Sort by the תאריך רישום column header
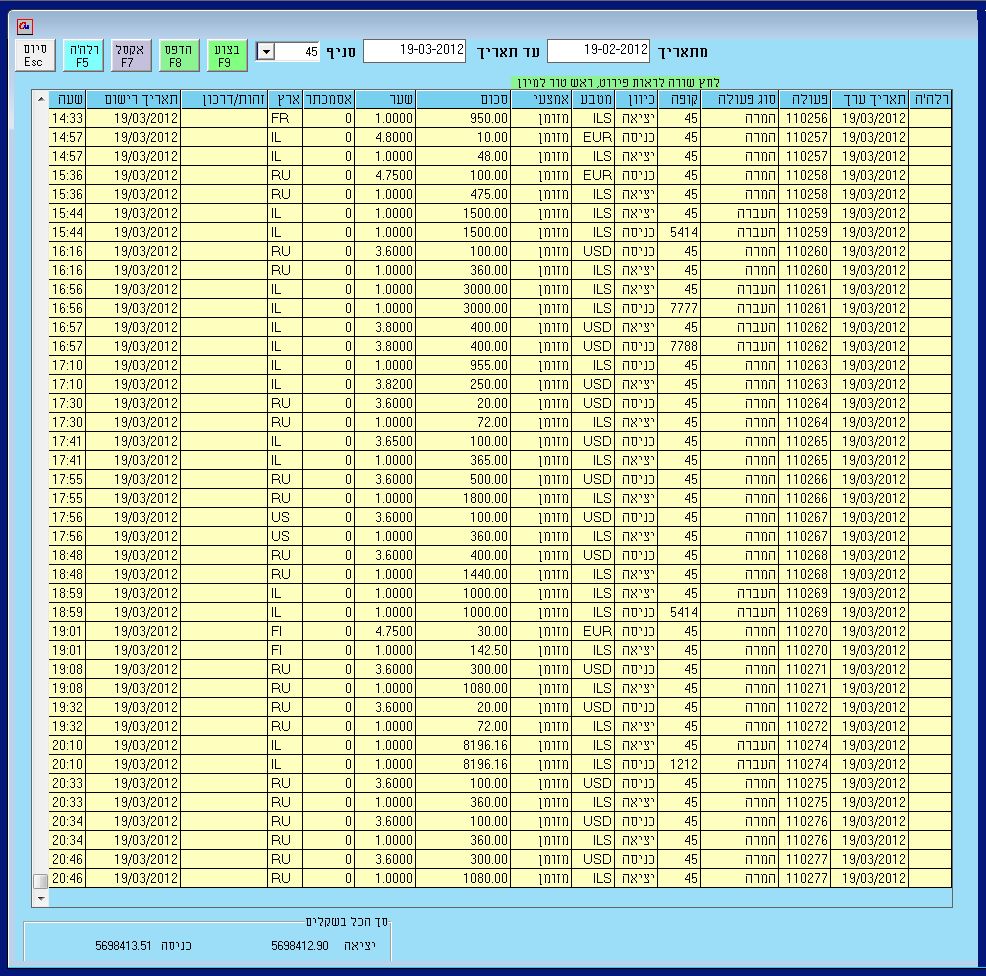 (133, 99)
